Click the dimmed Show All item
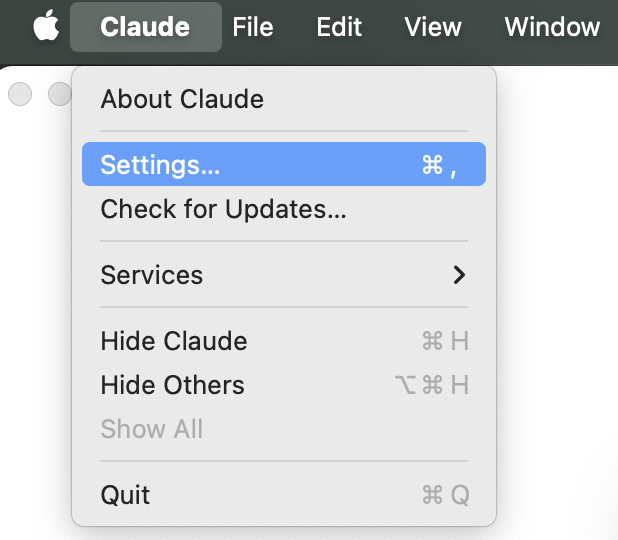The image size is (618, 540). coord(152,429)
